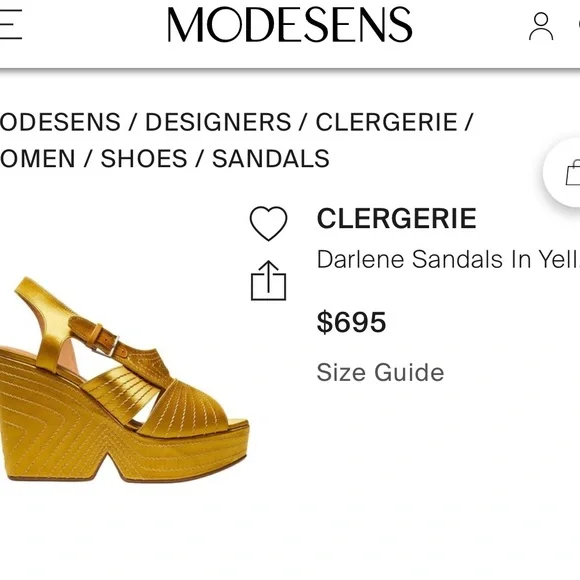Open the SHOES breadcrumb category
Screen dimensions: 580x580
[144, 158]
